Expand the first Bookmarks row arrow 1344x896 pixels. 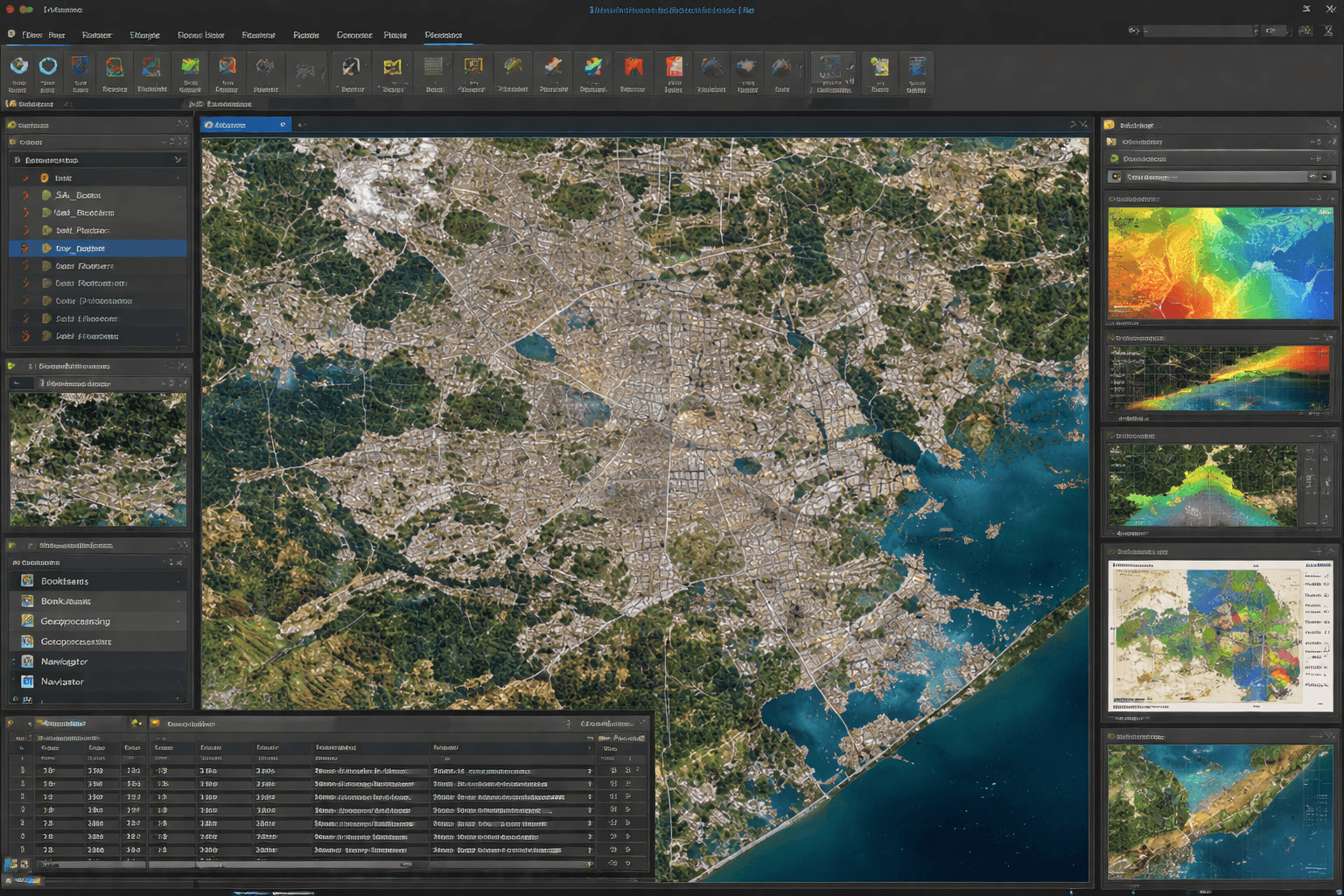pyautogui.click(x=178, y=581)
